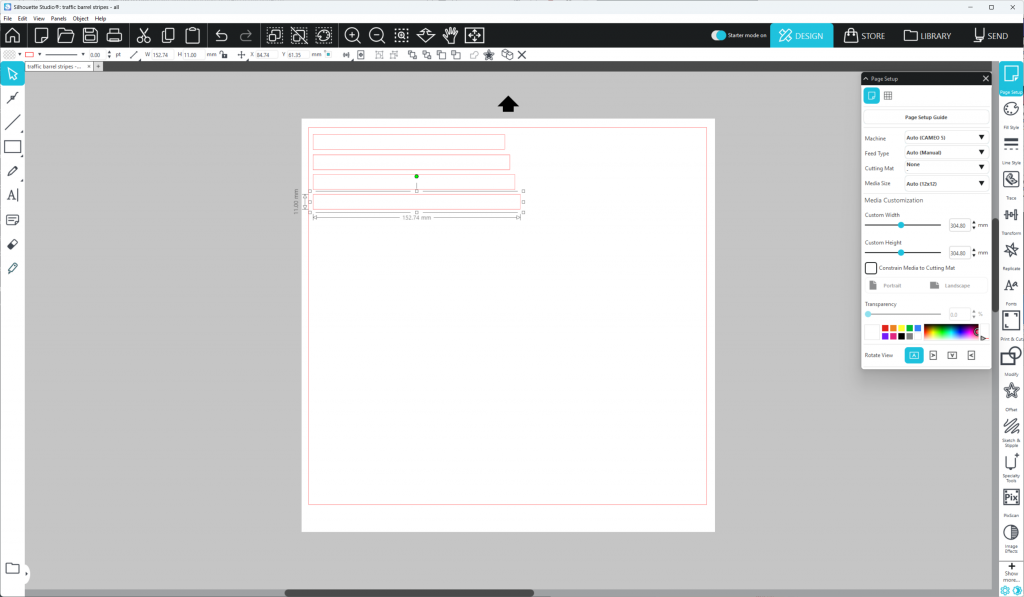Click the Home icon in toolbar

pos(12,35)
